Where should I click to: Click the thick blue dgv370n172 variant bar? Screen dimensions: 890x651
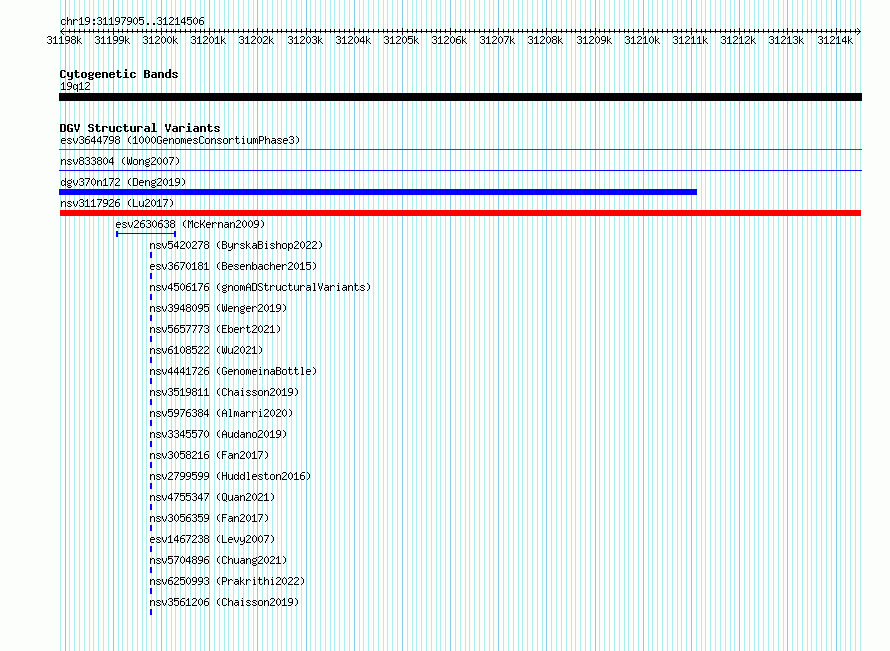click(x=378, y=192)
